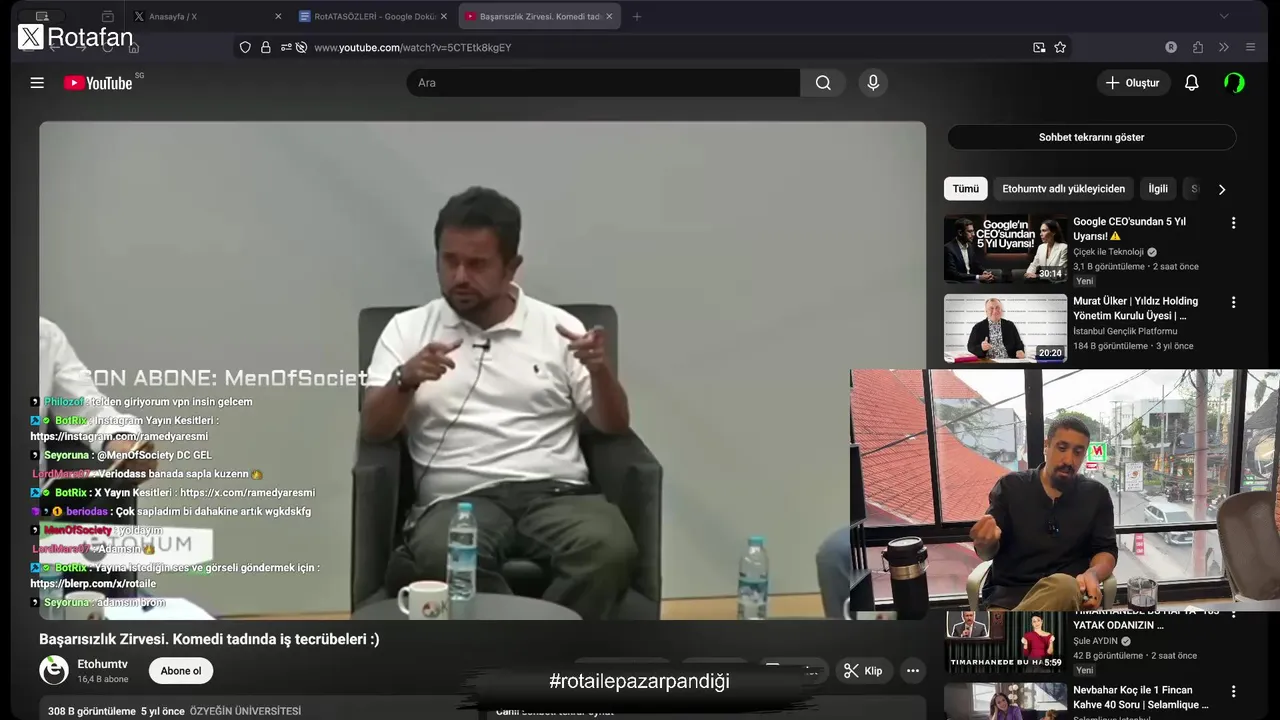Bookmark this page with the star icon

point(1060,47)
